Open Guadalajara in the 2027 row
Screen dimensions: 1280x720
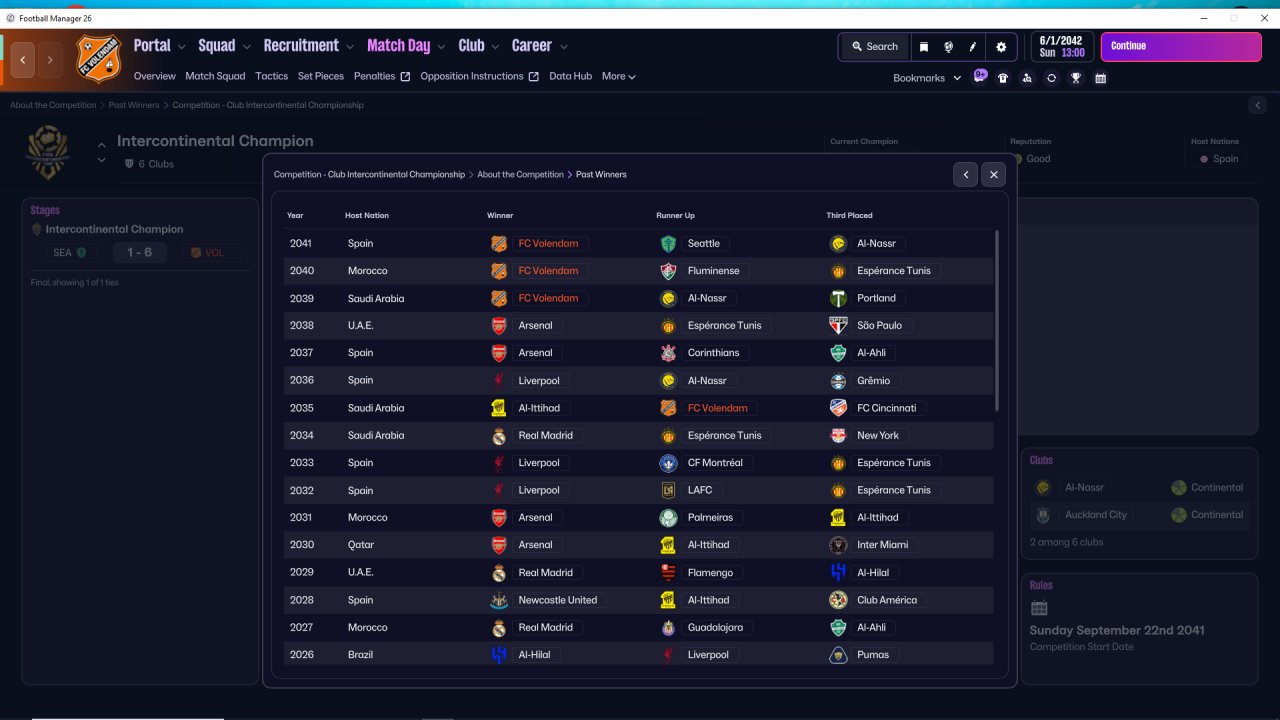[x=715, y=628]
